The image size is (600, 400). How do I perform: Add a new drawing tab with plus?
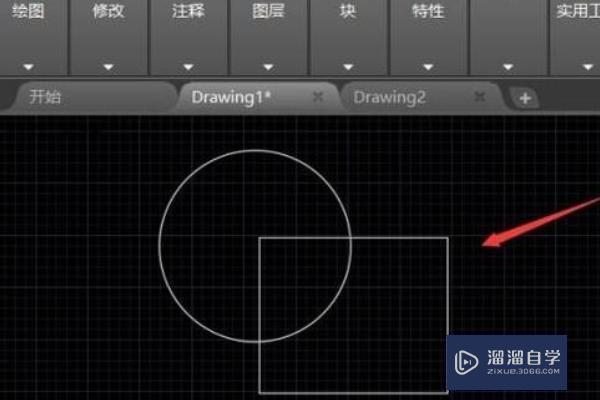pos(525,98)
